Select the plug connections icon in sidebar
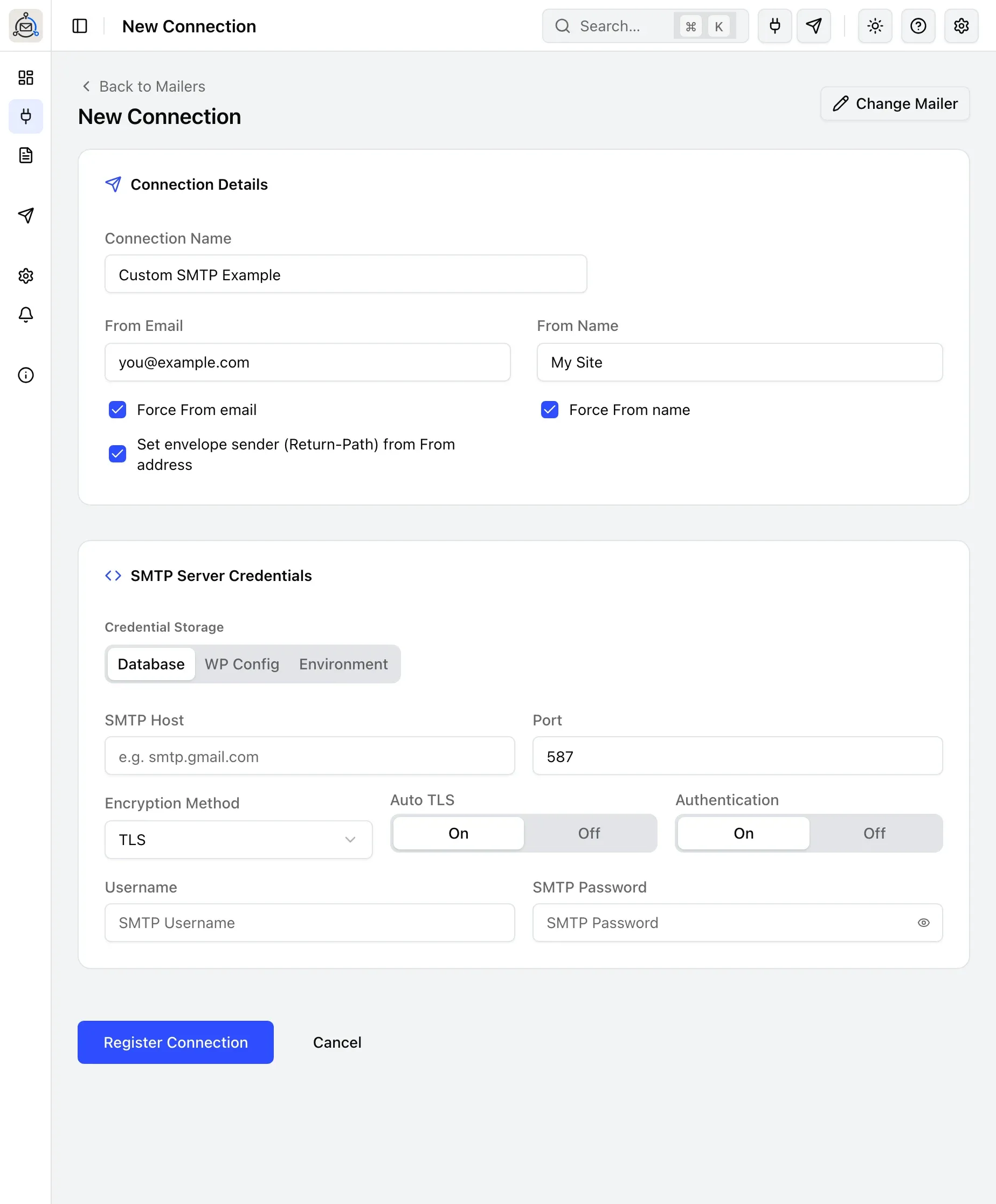Viewport: 996px width, 1204px height. coord(26,116)
